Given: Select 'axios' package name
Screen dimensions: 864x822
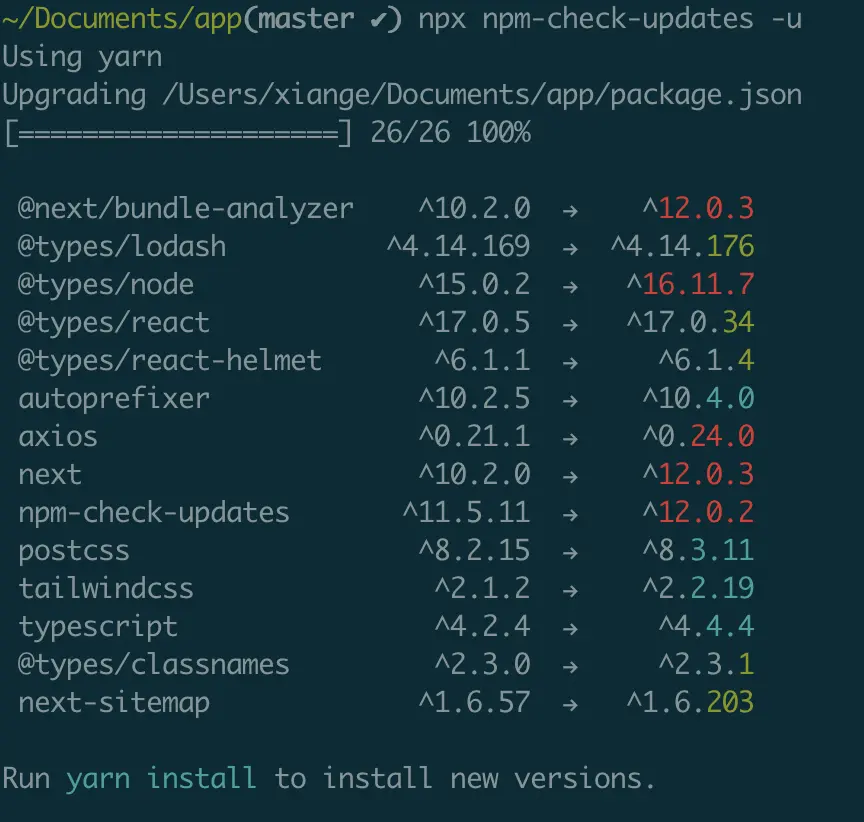Looking at the screenshot, I should 58,437.
